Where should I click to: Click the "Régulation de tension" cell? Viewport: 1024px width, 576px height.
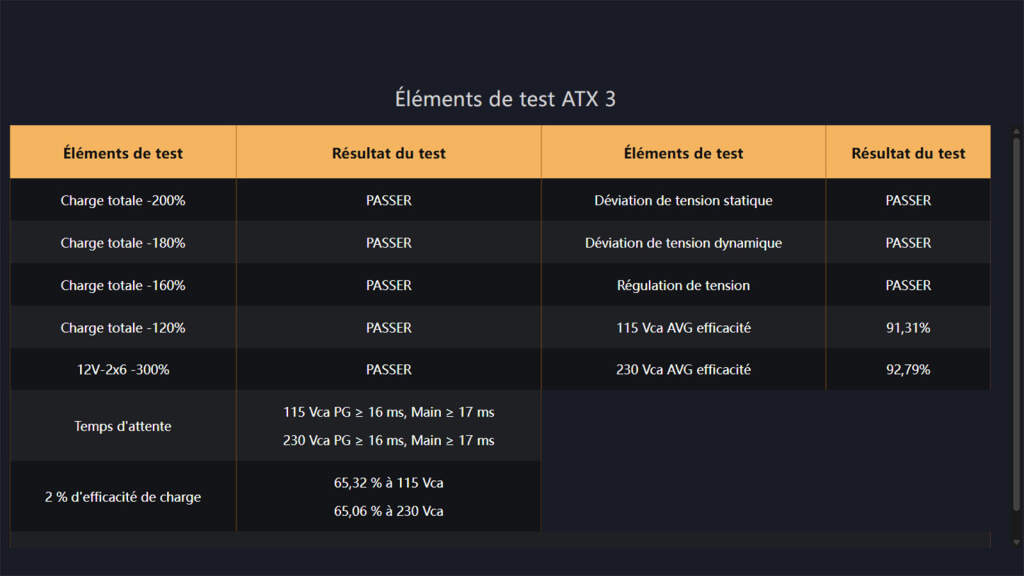coord(683,285)
